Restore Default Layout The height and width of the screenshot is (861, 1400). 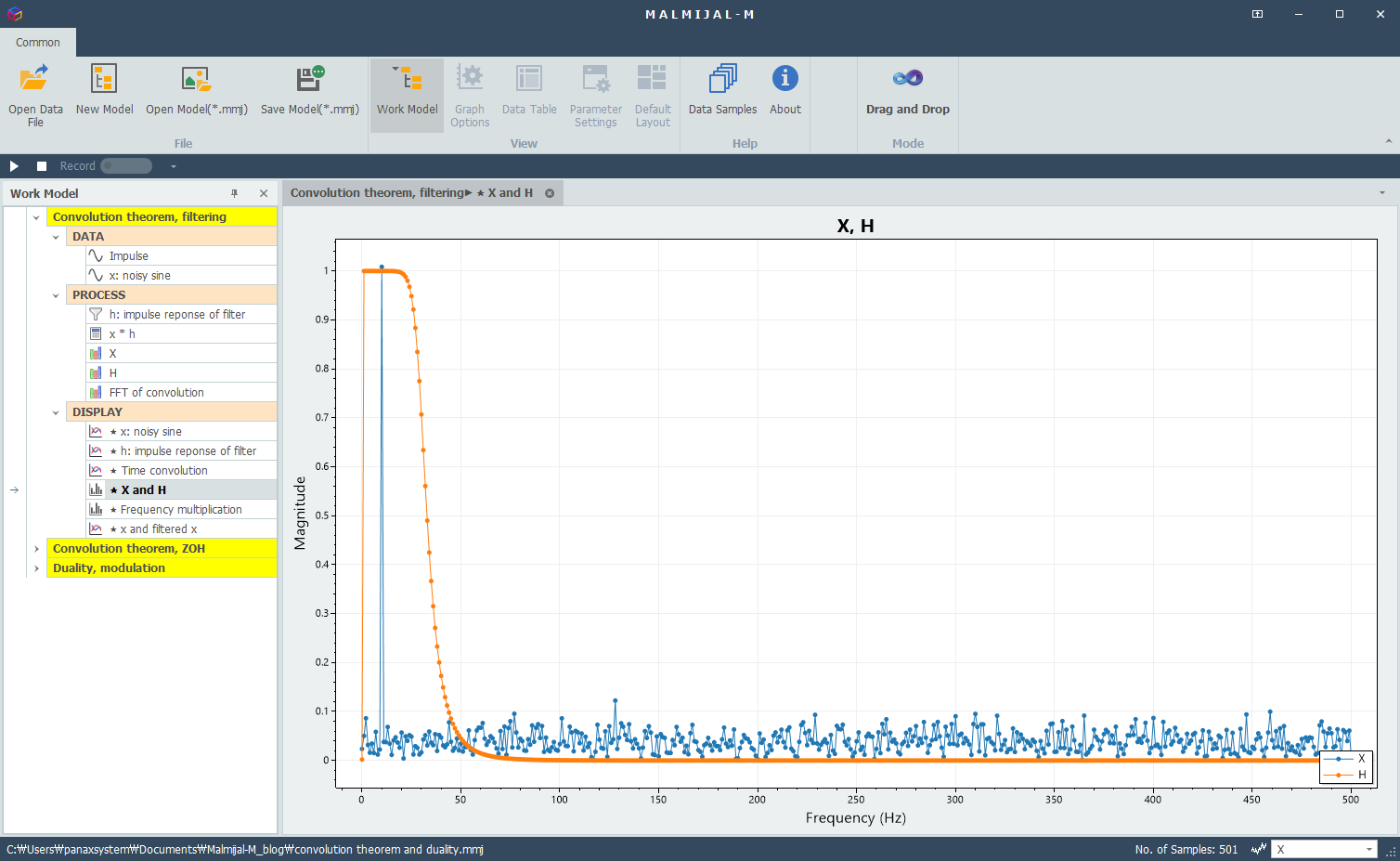(653, 95)
